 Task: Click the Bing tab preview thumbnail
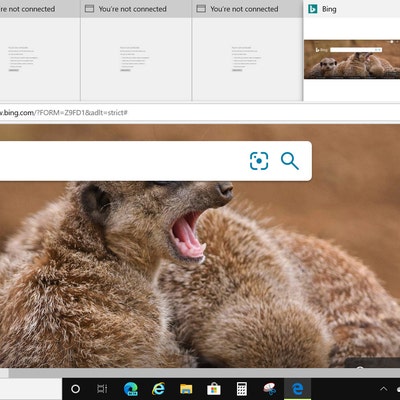pos(352,59)
